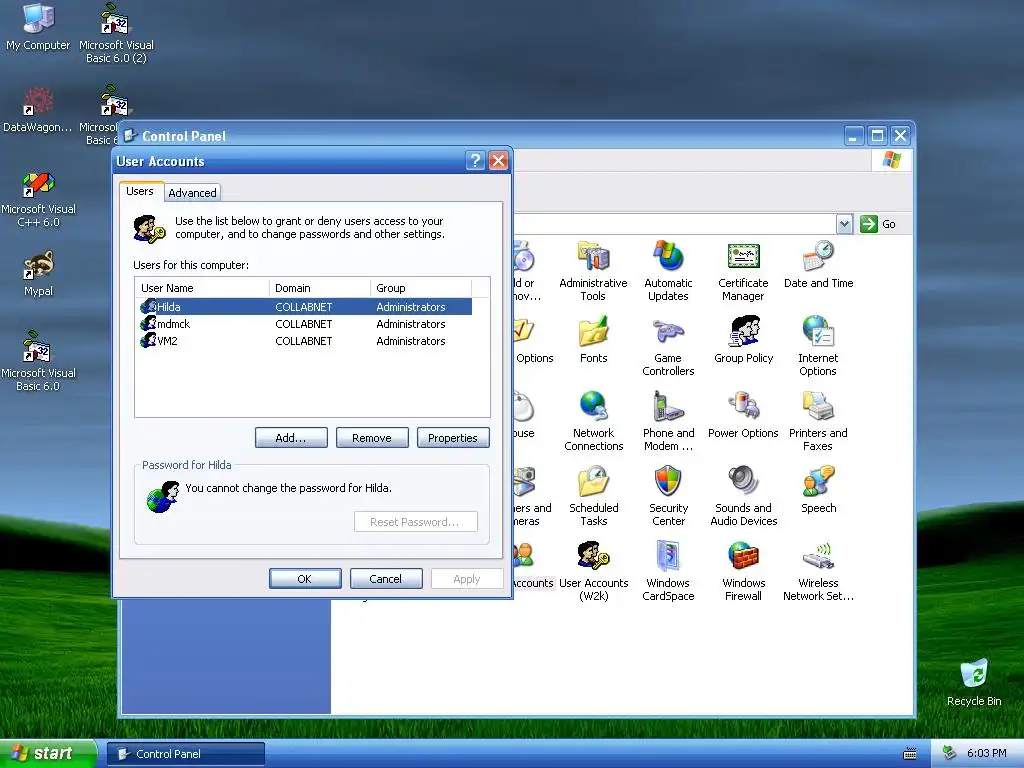Open the Fonts folder icon
This screenshot has width=1024, height=768.
[593, 340]
